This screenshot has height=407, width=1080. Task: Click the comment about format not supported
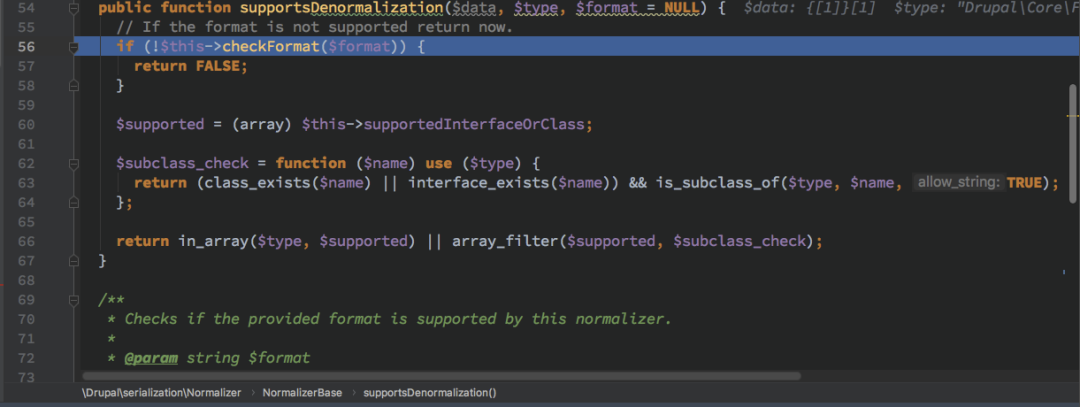pos(315,29)
